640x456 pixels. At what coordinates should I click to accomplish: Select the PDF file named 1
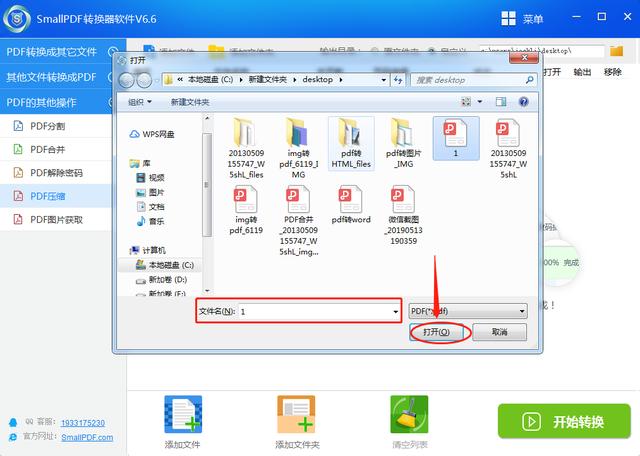(x=456, y=138)
